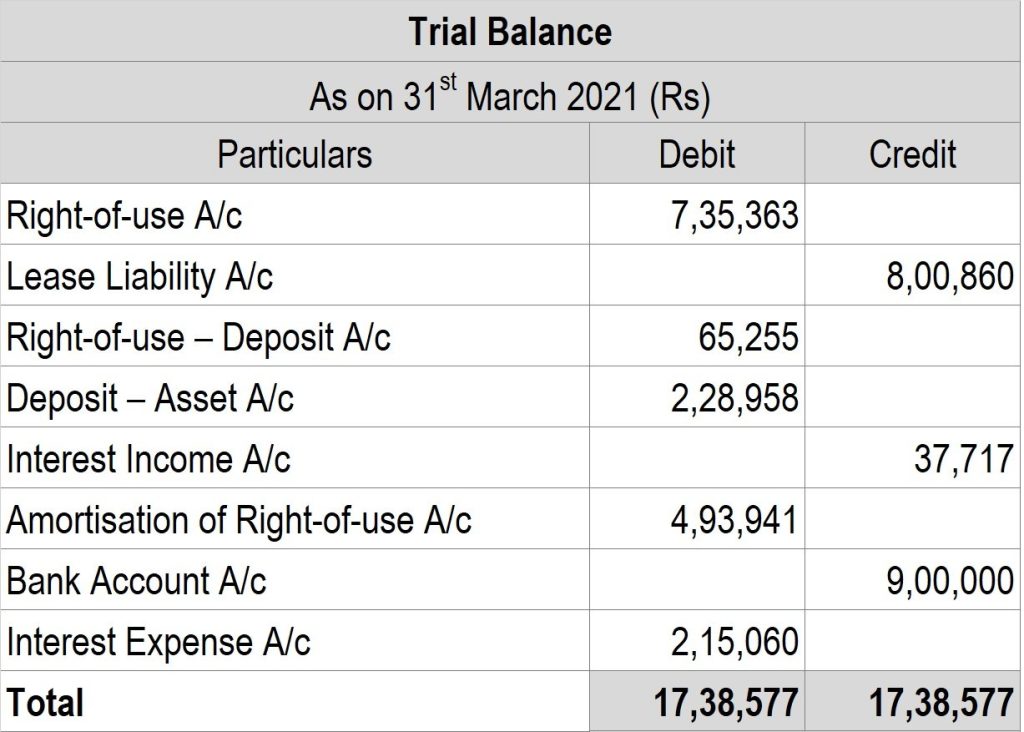
Task: Click the Right-of-use debit amount 7,35,363
Action: pyautogui.click(x=734, y=216)
